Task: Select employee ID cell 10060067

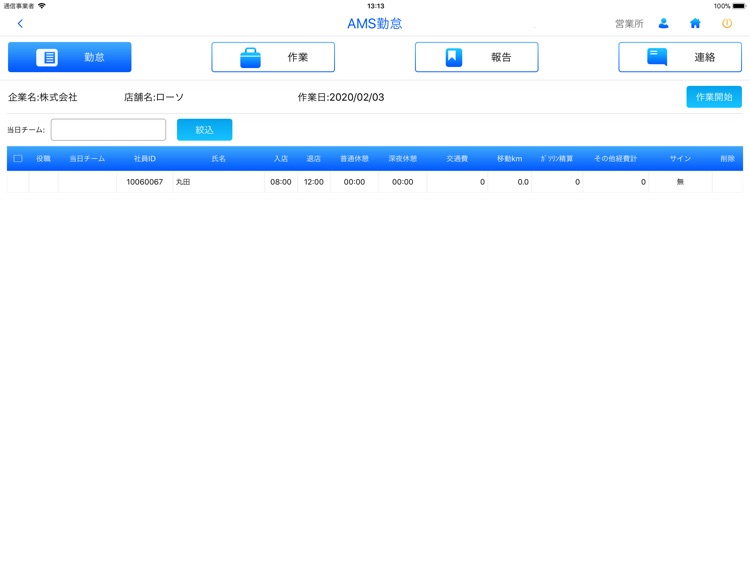Action: (x=145, y=182)
